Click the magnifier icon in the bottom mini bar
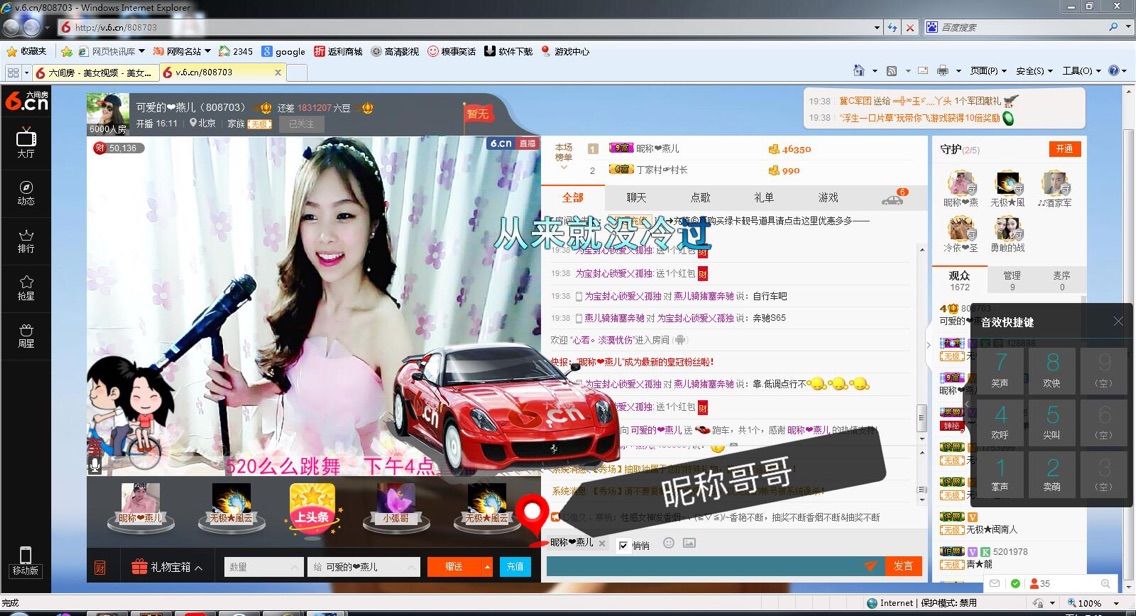1136x616 pixels. coord(1105,583)
